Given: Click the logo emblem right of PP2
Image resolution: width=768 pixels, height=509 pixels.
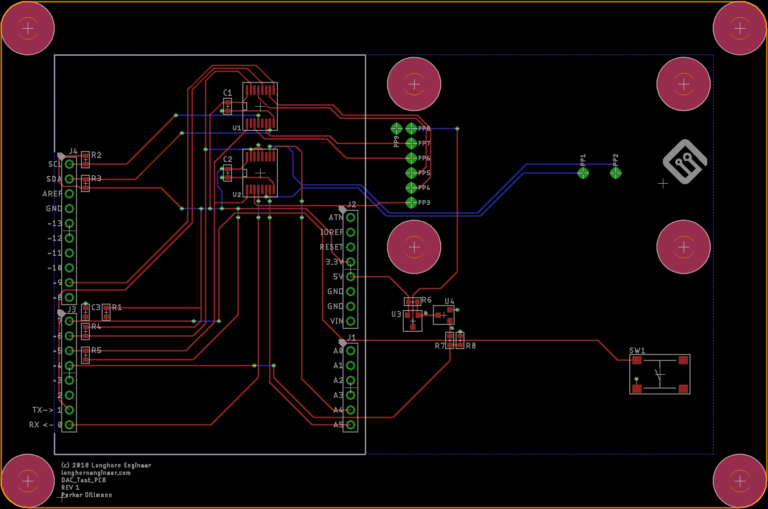Looking at the screenshot, I should (686, 161).
